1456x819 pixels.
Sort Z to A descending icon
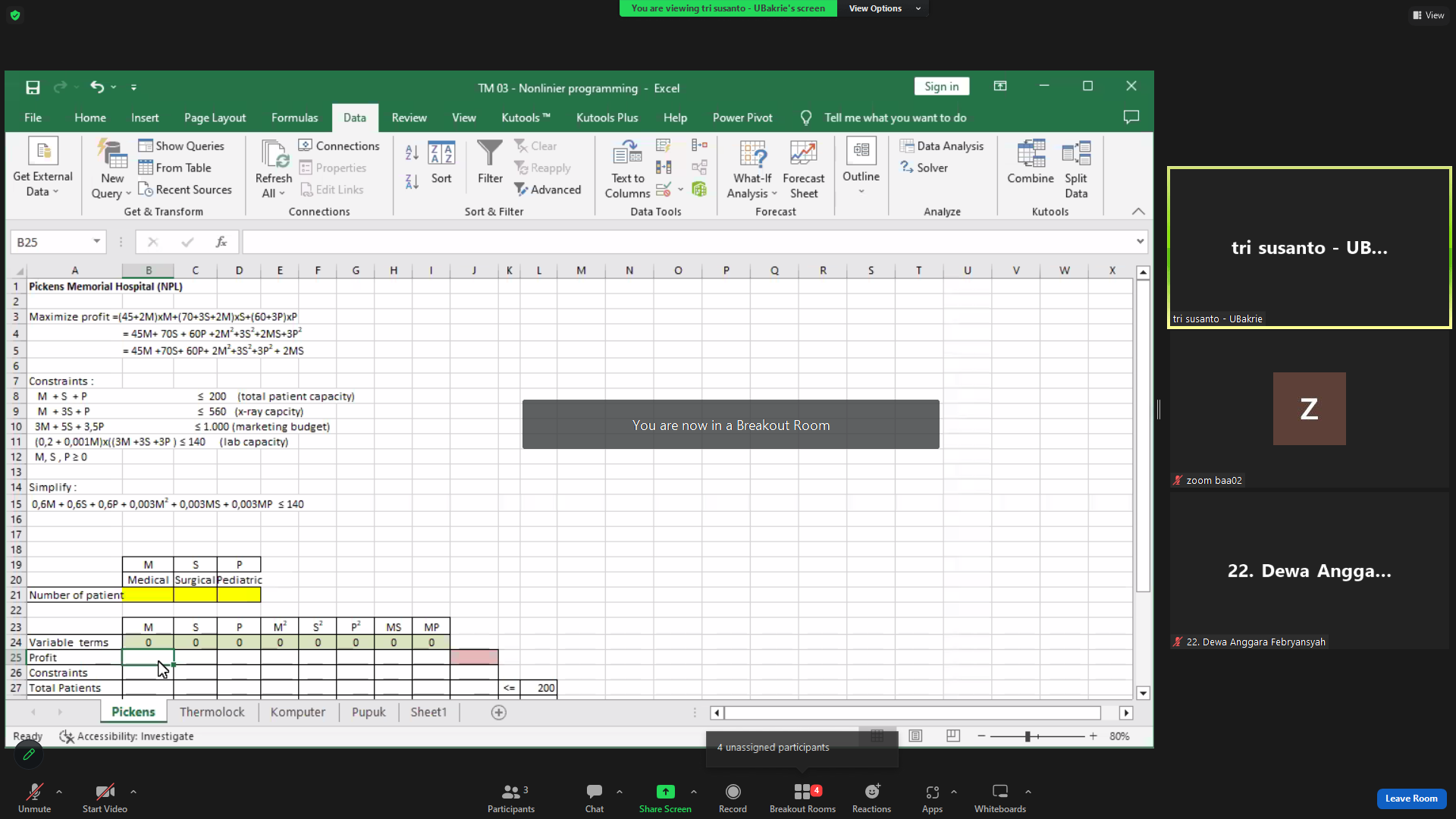click(412, 182)
